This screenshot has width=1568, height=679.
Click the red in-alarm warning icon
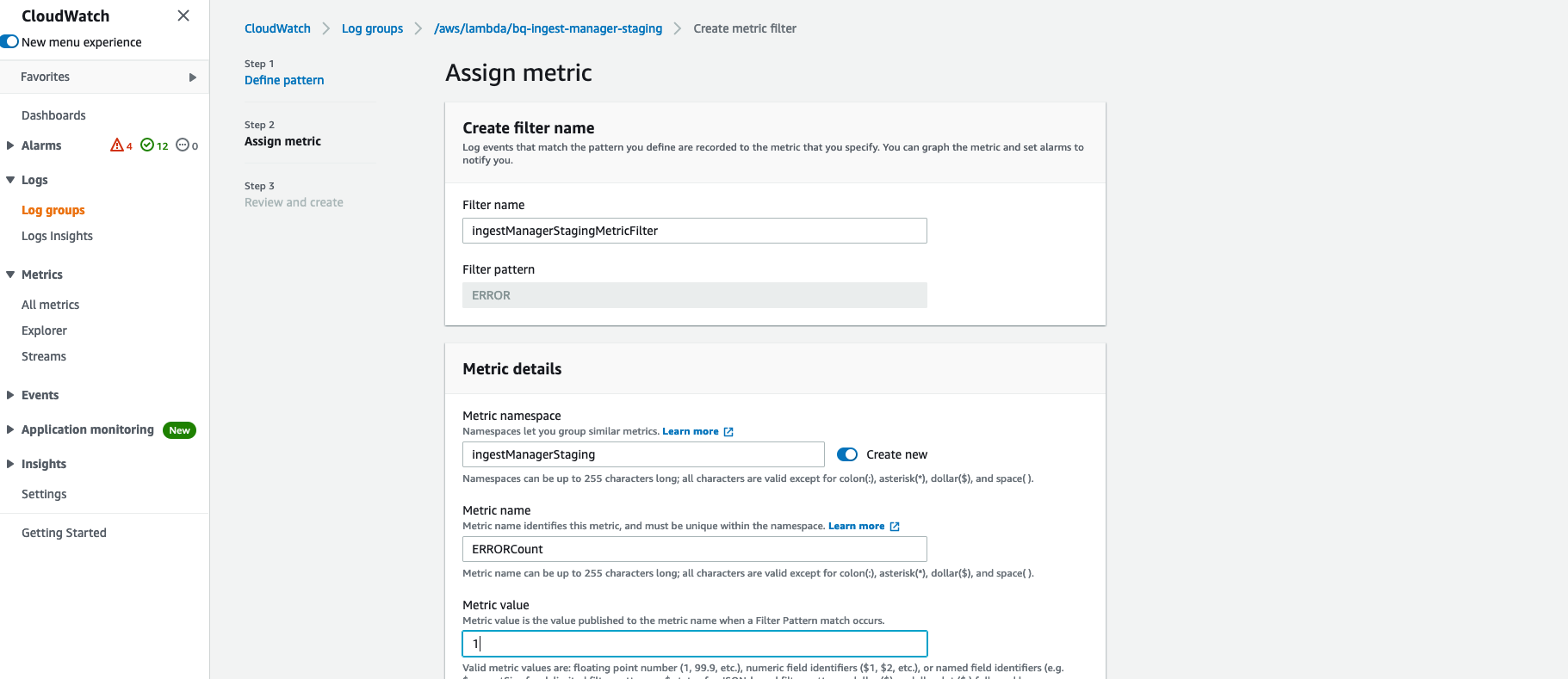point(117,145)
